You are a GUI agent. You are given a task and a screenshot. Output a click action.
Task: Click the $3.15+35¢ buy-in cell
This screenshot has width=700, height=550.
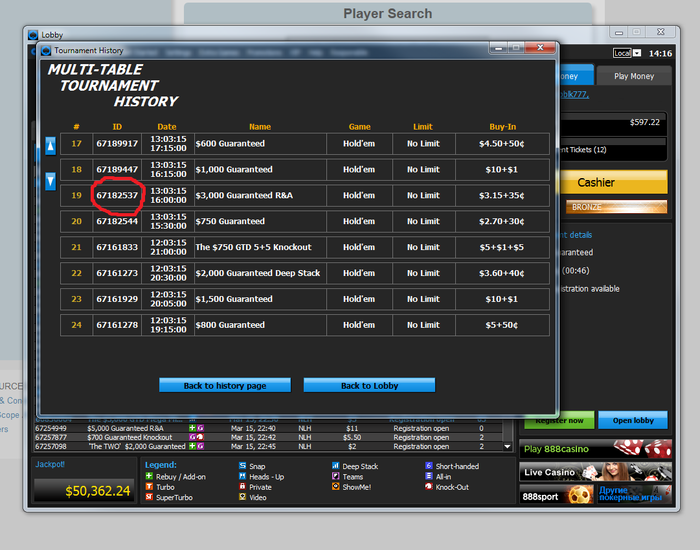[502, 196]
